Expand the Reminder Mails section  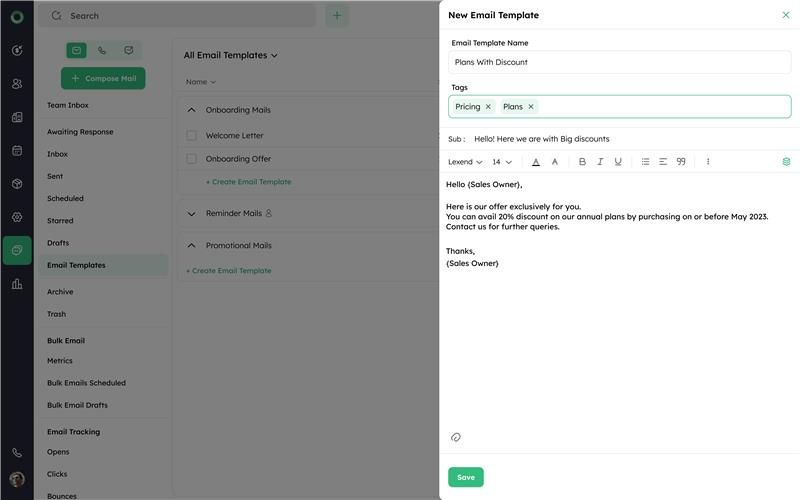[x=192, y=214]
